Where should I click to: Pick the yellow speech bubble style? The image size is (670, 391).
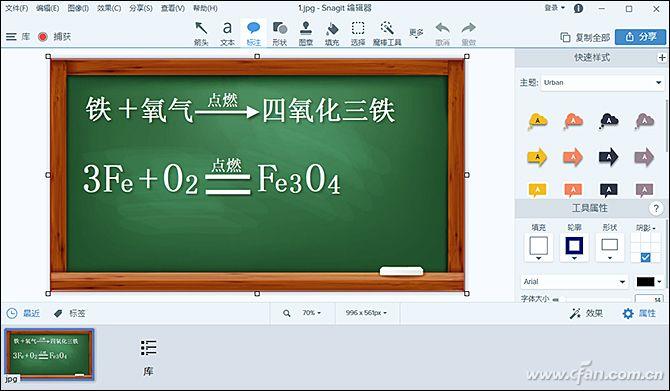(x=538, y=190)
